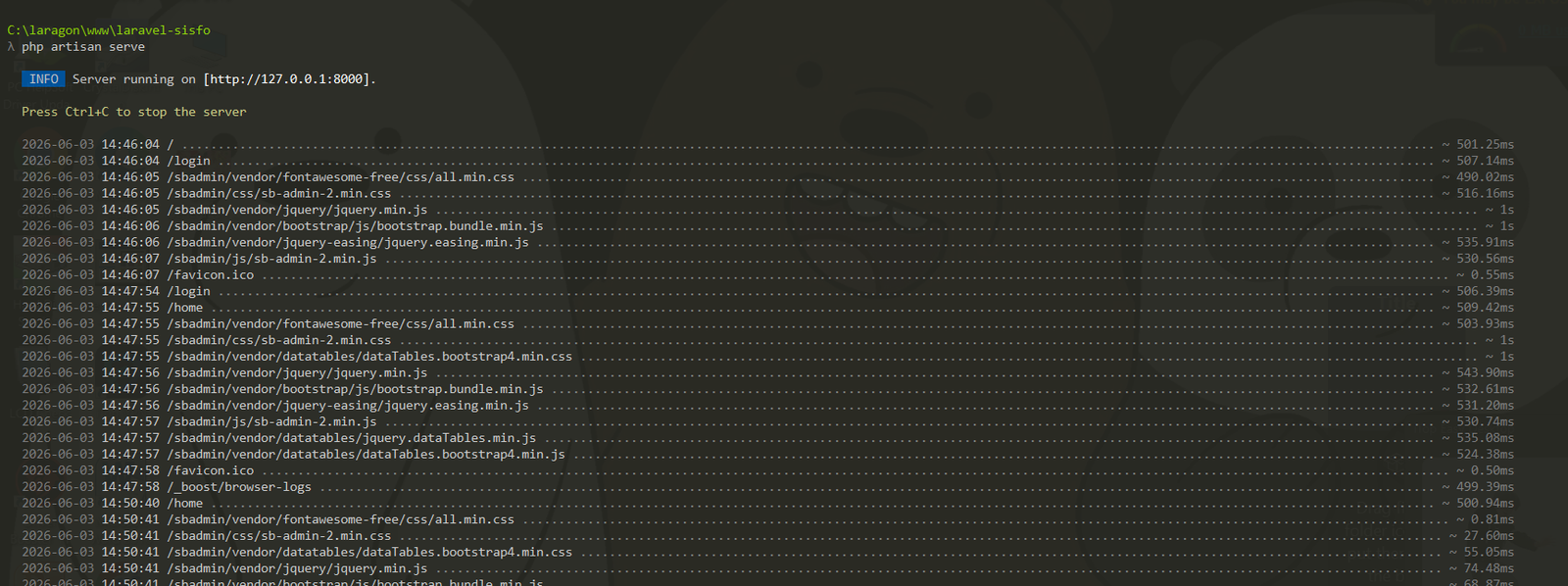Viewport: 1568px width, 586px height.
Task: Select the 14:46:07 sb-admin-2.min.js path
Action: (x=271, y=259)
